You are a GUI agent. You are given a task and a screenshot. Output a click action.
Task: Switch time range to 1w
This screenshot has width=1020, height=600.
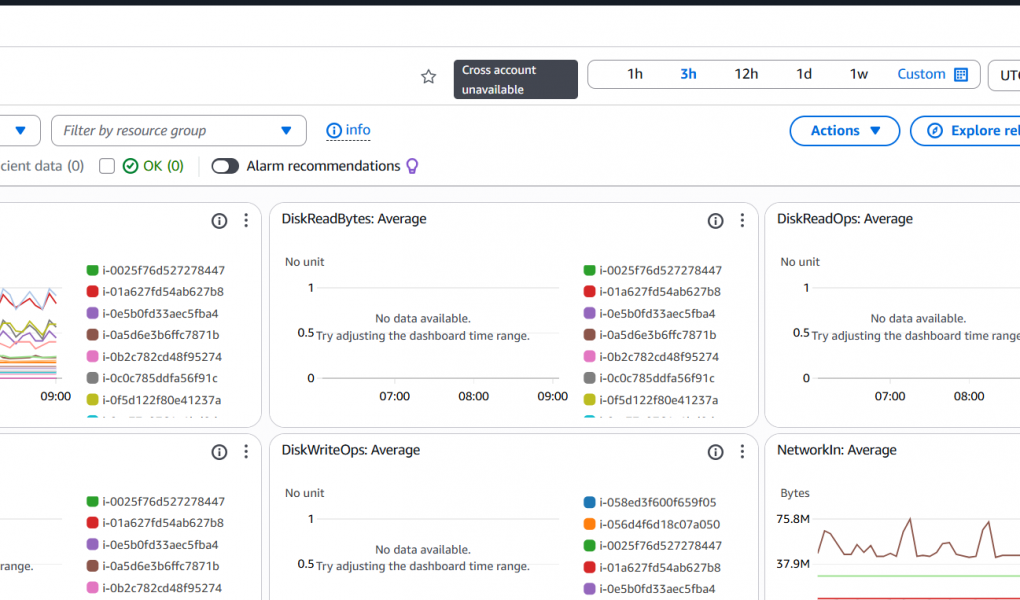point(859,75)
